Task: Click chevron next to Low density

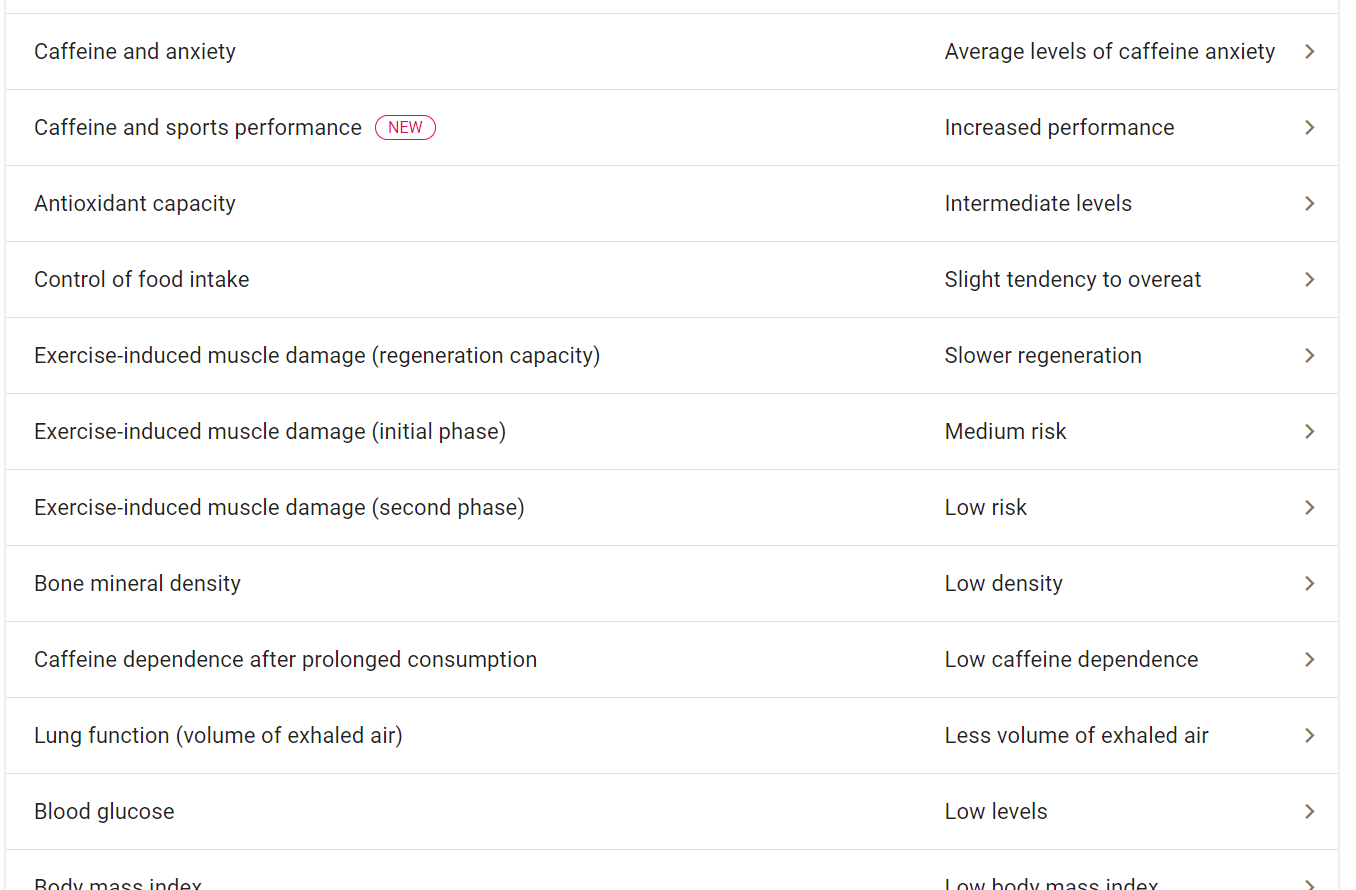Action: [1309, 584]
